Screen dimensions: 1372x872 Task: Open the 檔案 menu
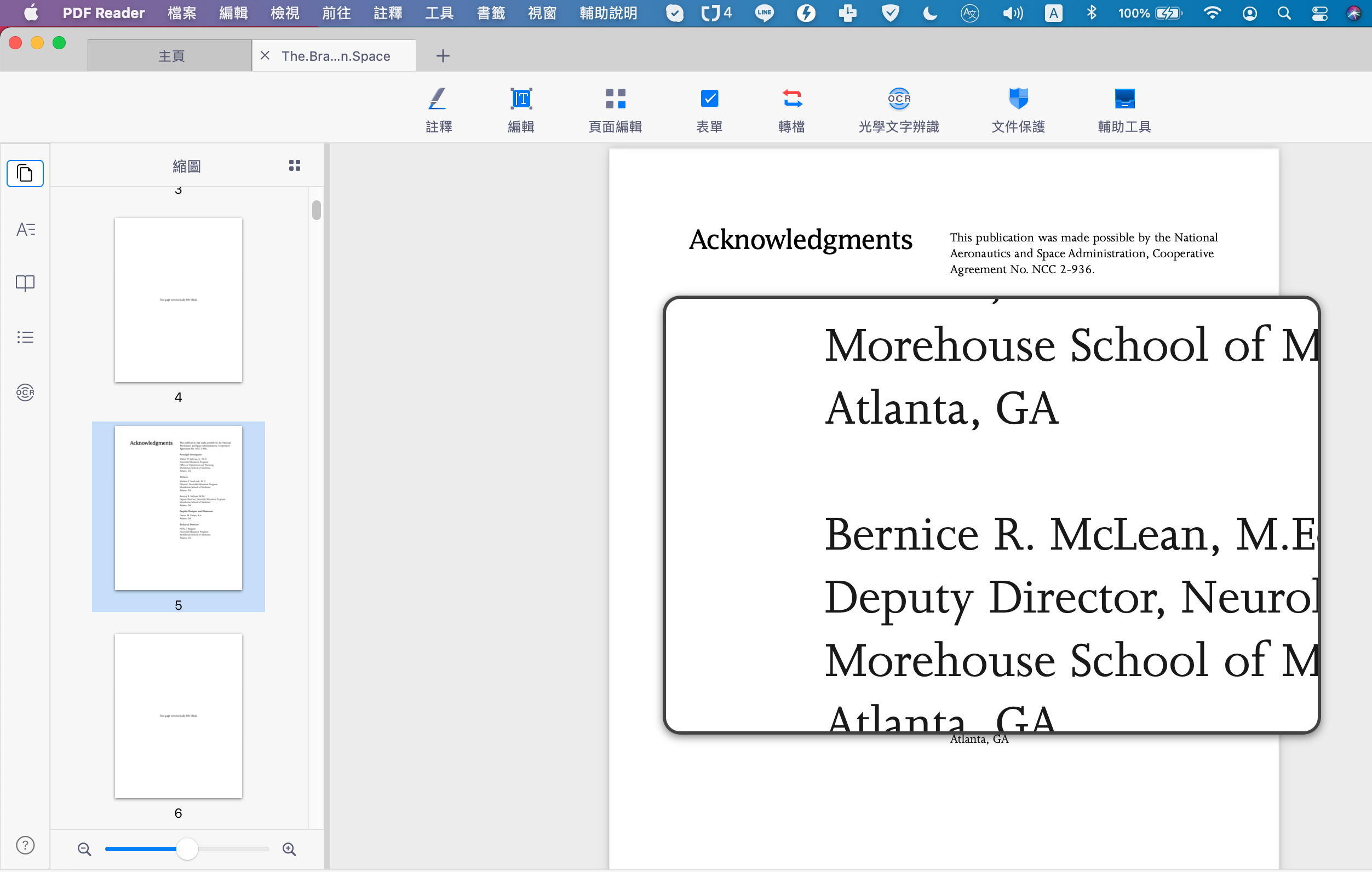click(182, 13)
